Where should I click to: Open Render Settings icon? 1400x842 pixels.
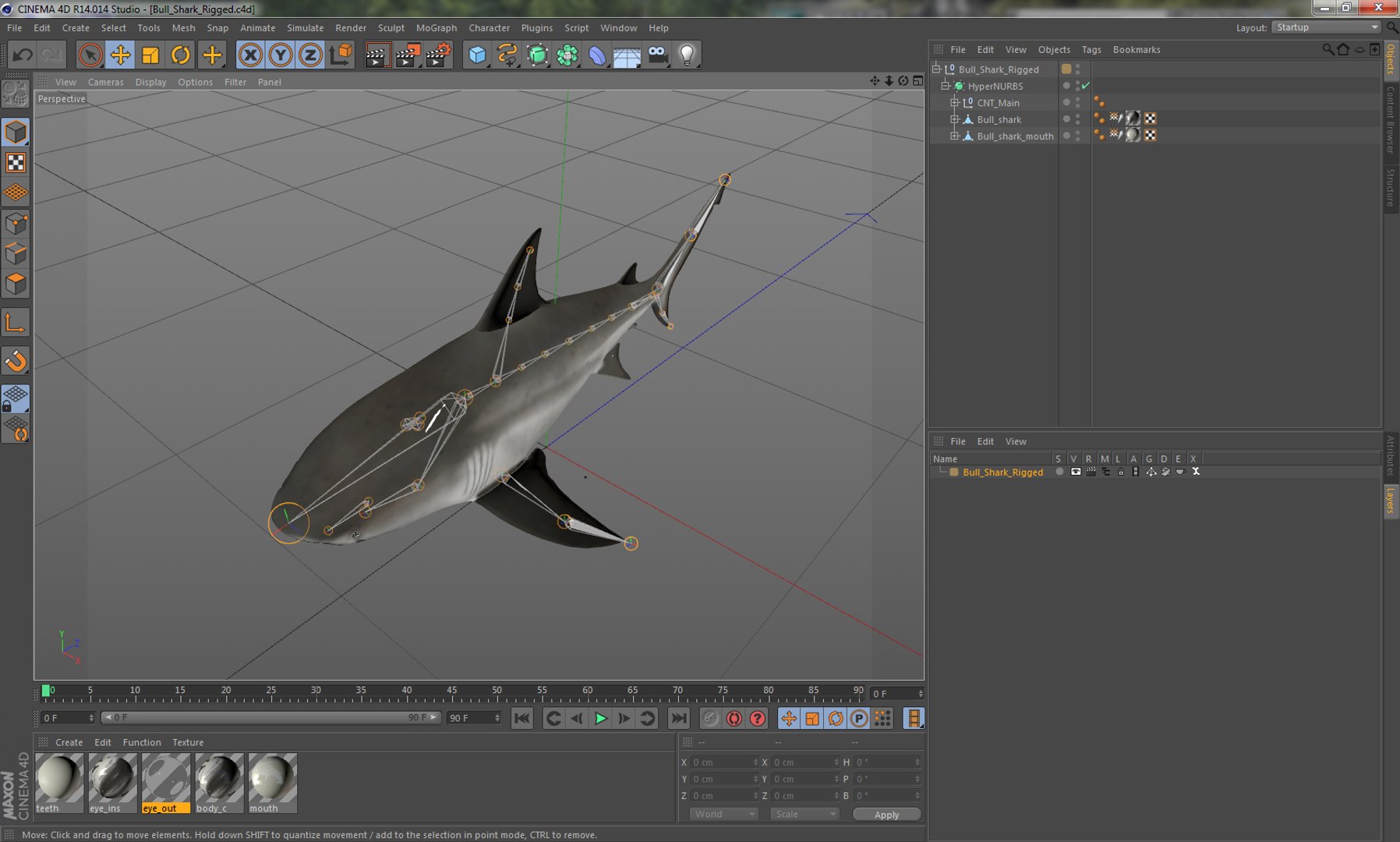(439, 55)
